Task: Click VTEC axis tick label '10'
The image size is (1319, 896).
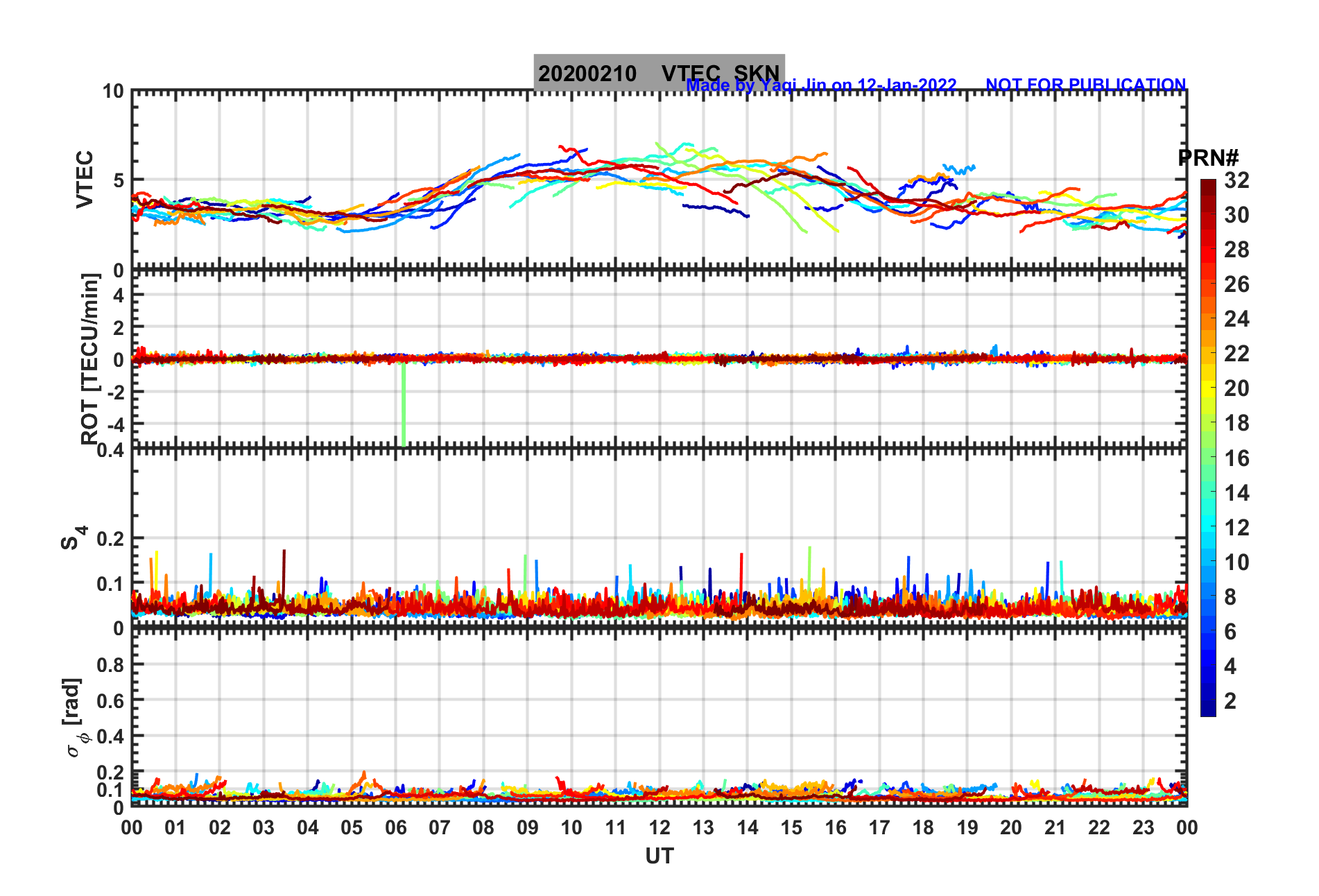Action: coord(113,92)
